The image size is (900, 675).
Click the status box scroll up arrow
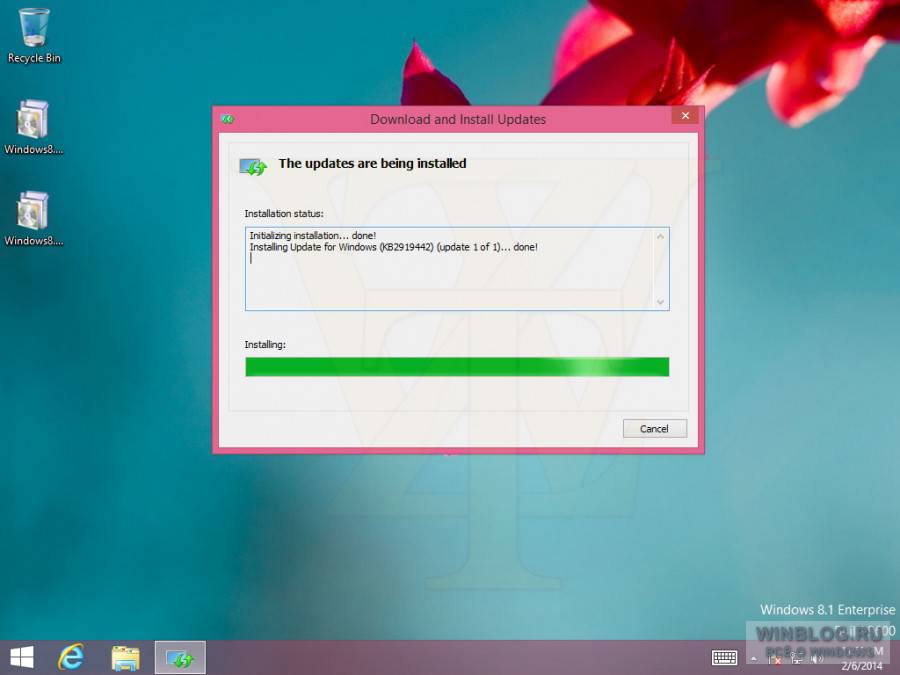[660, 236]
